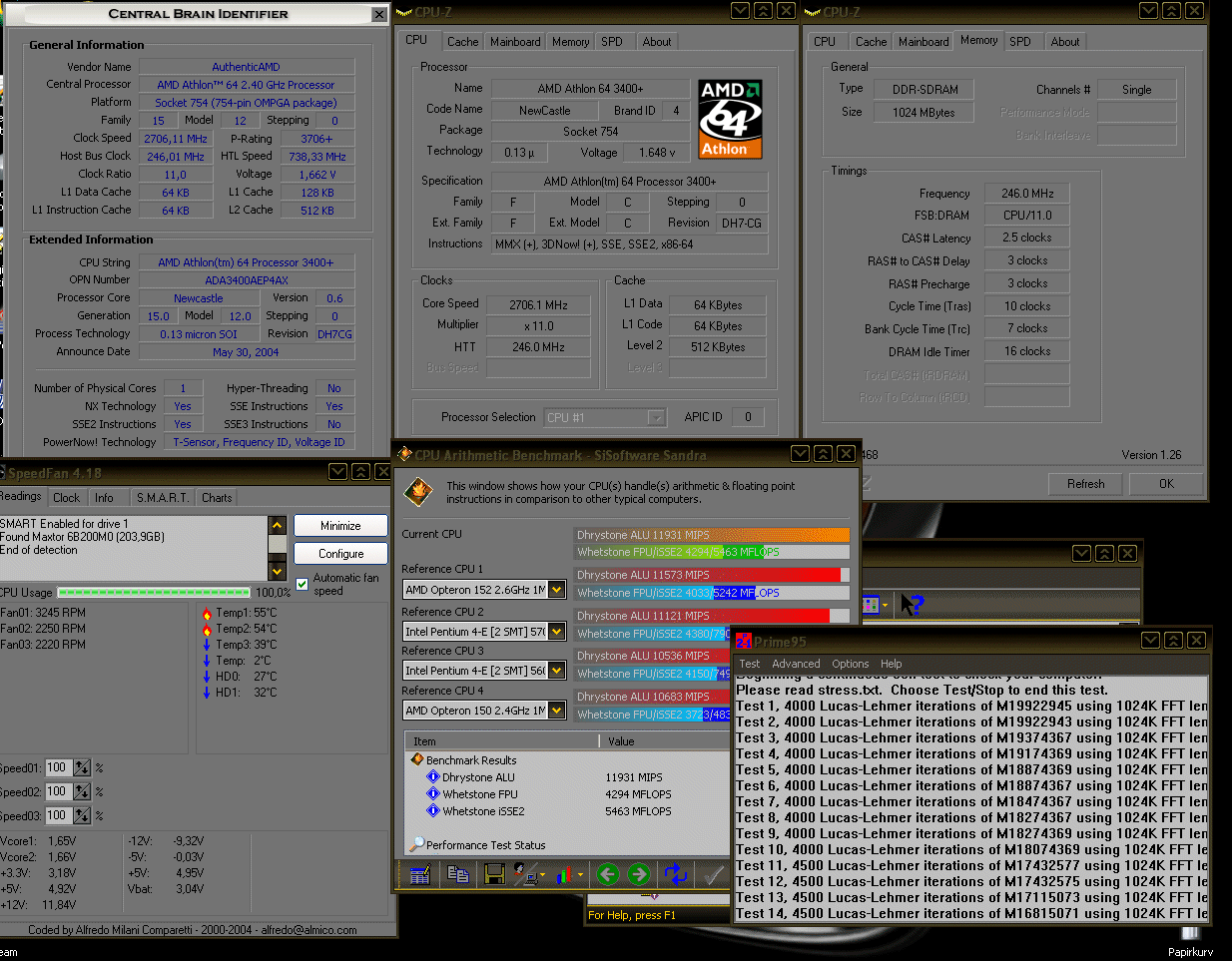Image resolution: width=1232 pixels, height=961 pixels.
Task: Select the Memory tab in left CPU-Z
Action: (x=570, y=42)
